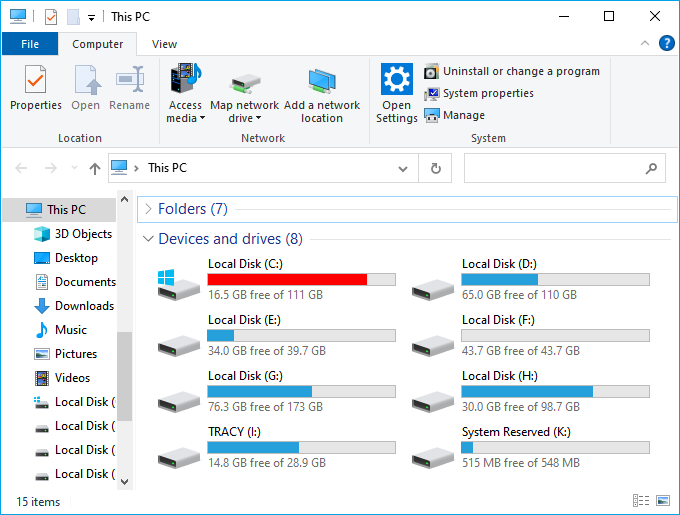The height and width of the screenshot is (515, 680).
Task: Switch to the View ribbon tab
Action: tap(164, 44)
